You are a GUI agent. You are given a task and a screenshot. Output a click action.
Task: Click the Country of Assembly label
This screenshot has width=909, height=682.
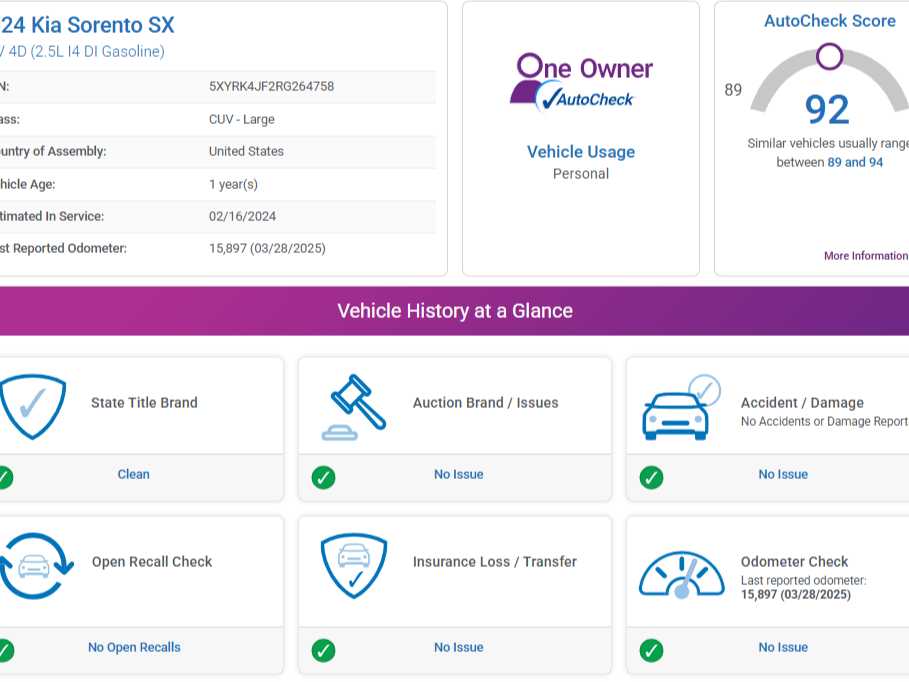coord(53,151)
